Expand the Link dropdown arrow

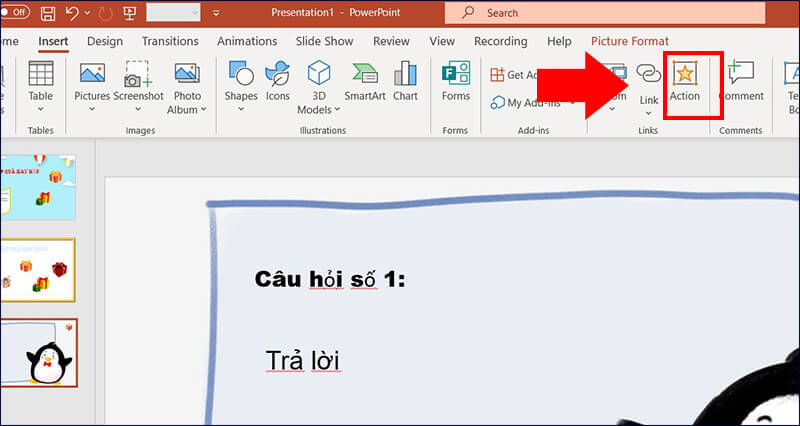pos(648,113)
